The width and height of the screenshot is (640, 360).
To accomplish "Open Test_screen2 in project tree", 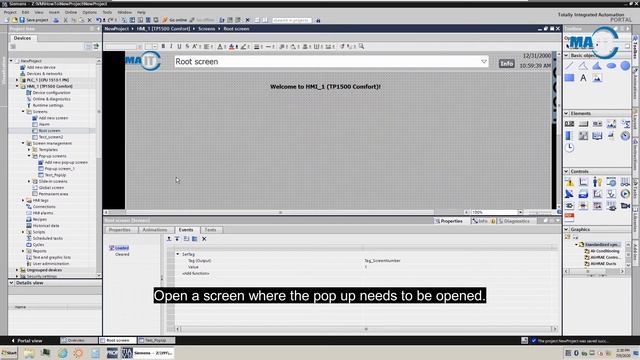I will (x=51, y=137).
